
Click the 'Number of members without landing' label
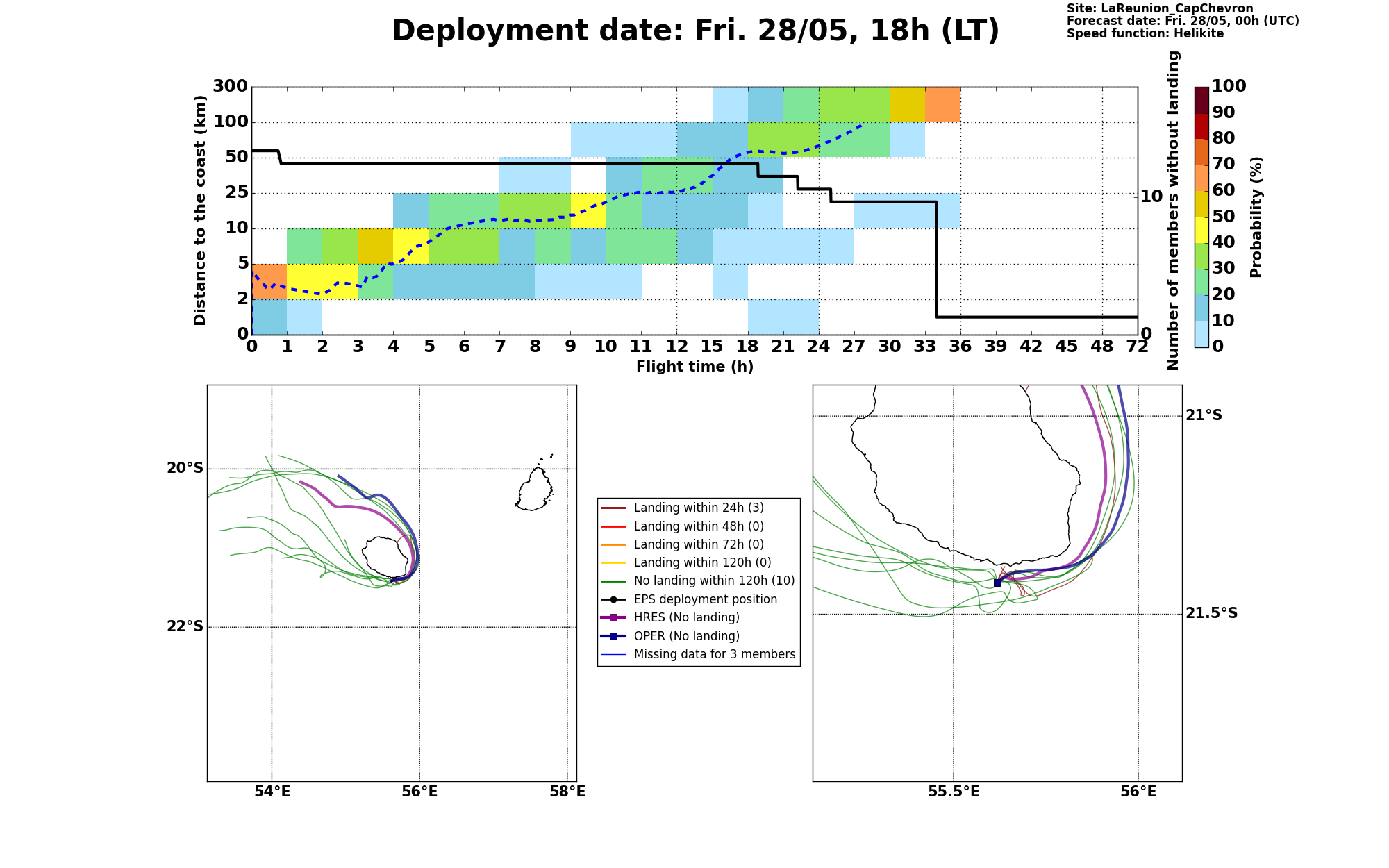(x=1173, y=210)
